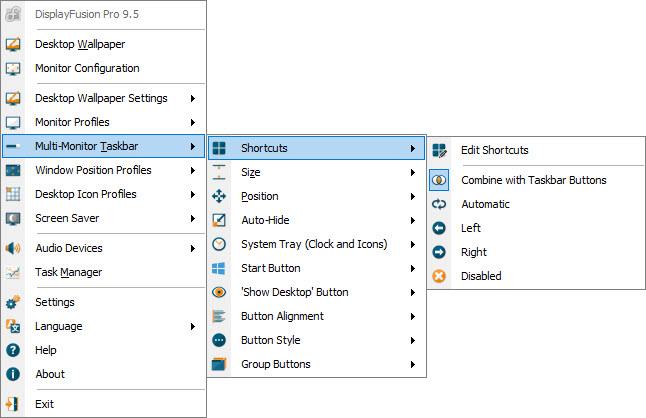
Task: Open the Button Alignment menu entry
Action: click(x=317, y=316)
